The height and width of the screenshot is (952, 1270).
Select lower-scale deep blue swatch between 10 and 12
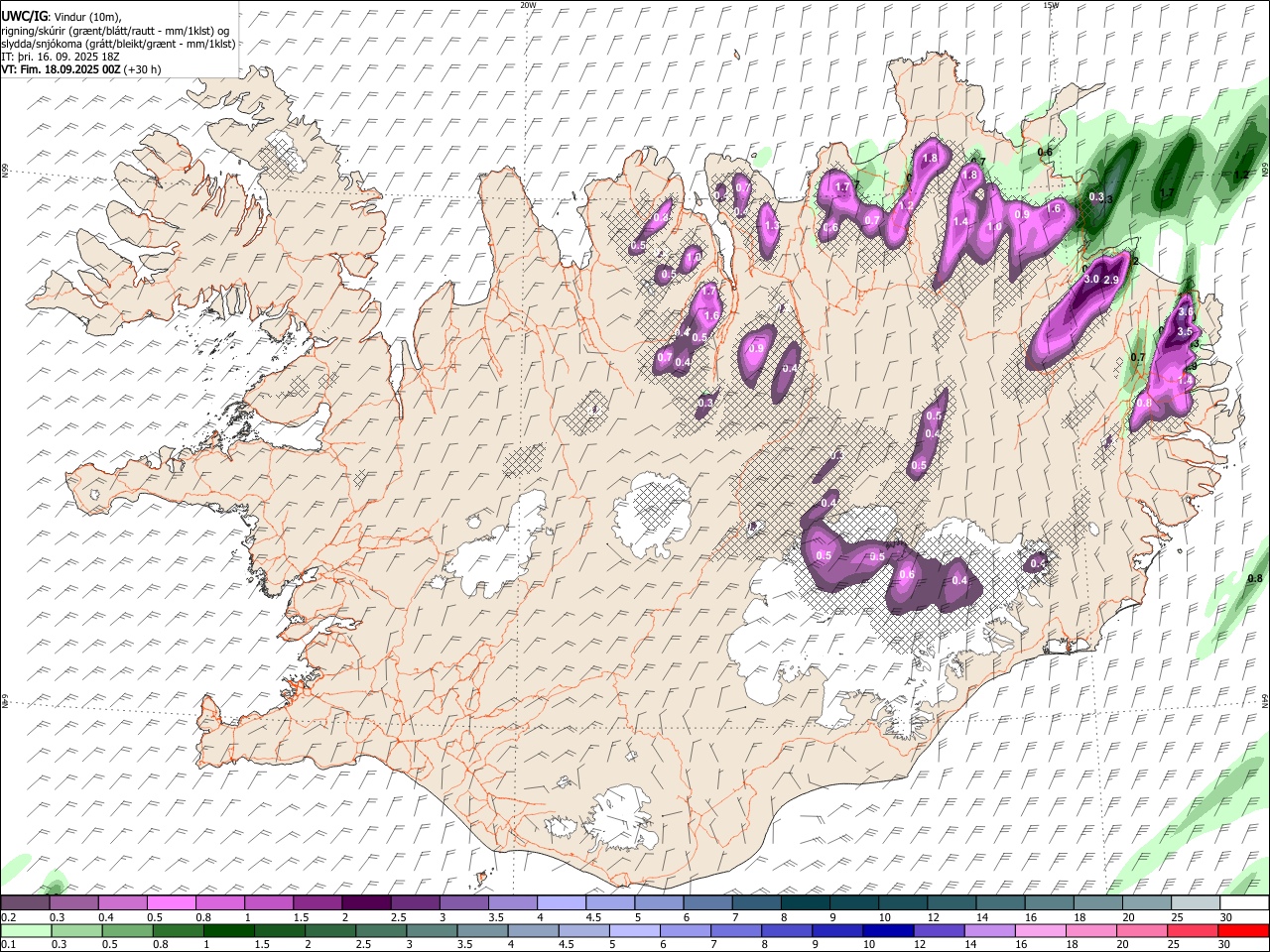[888, 930]
